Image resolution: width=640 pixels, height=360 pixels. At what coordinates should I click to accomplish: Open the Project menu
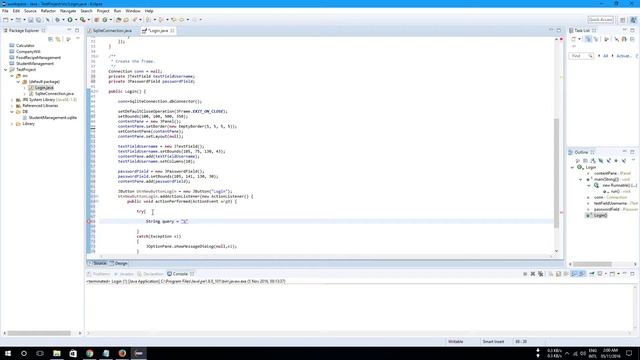coord(103,11)
